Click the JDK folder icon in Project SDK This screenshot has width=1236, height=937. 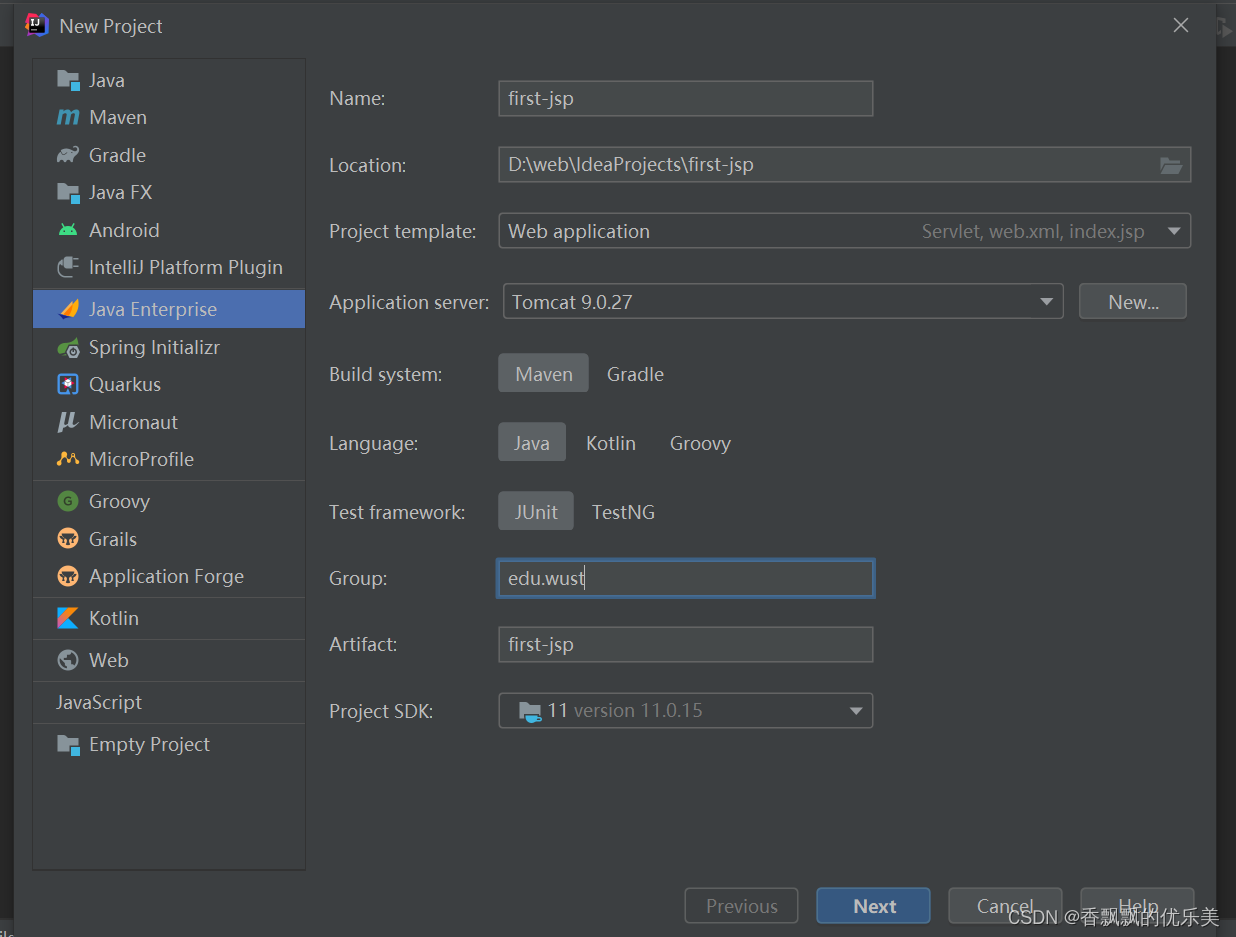pyautogui.click(x=530, y=711)
